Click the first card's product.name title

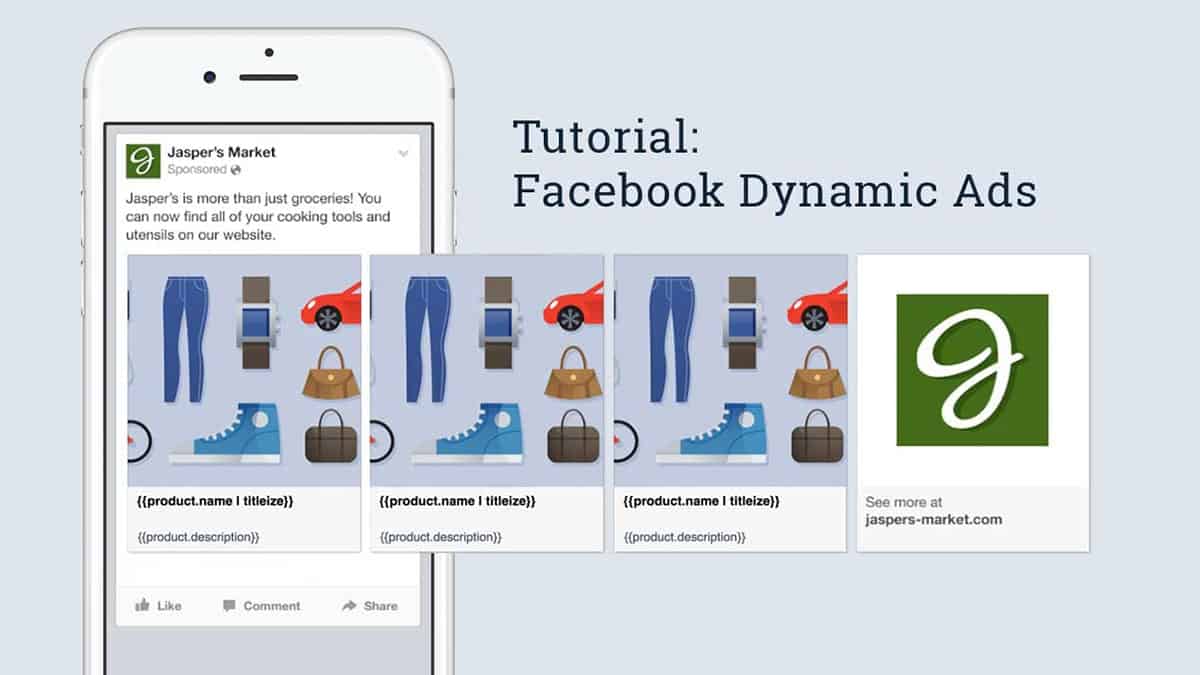215,501
